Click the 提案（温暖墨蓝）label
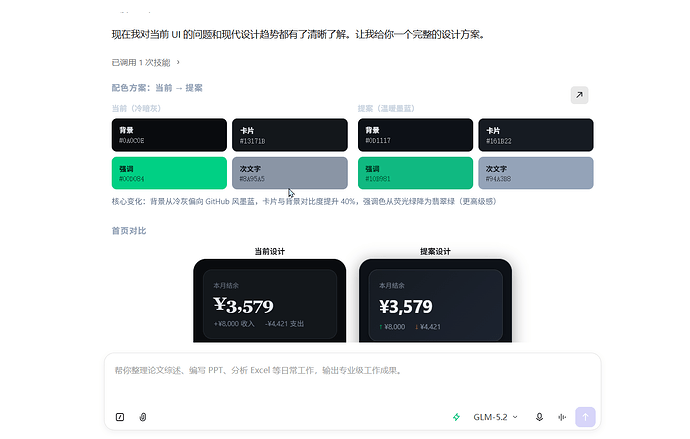Viewport: 690px width, 439px height. coord(386,108)
